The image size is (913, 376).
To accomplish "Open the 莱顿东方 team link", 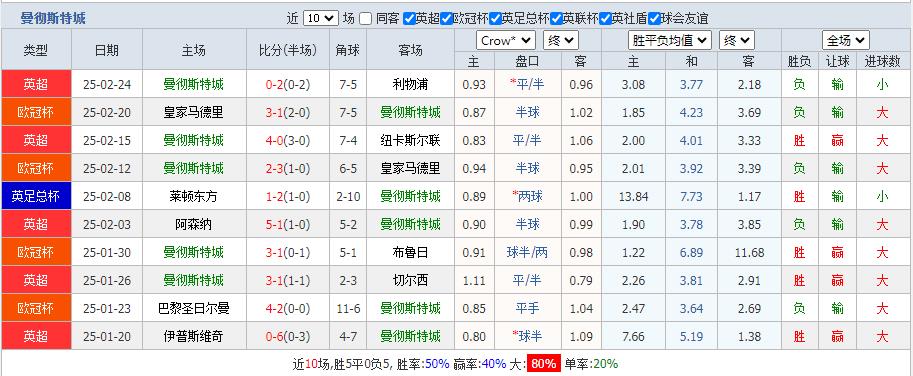I will [193, 196].
